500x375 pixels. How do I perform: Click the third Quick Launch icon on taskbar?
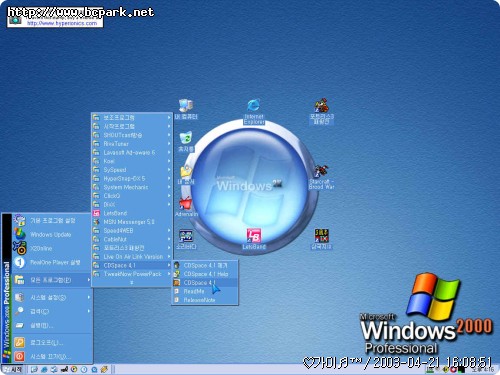pyautogui.click(x=54, y=369)
